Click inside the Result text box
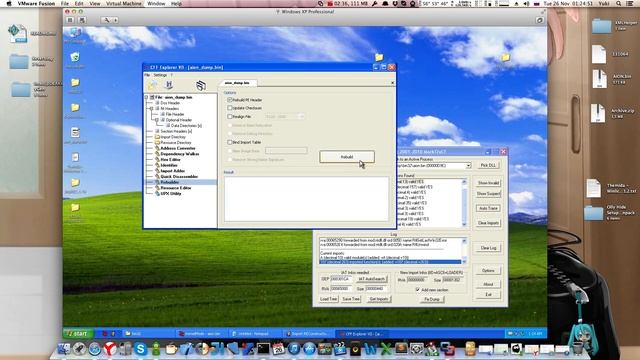This screenshot has height=360, width=640. tap(306, 199)
